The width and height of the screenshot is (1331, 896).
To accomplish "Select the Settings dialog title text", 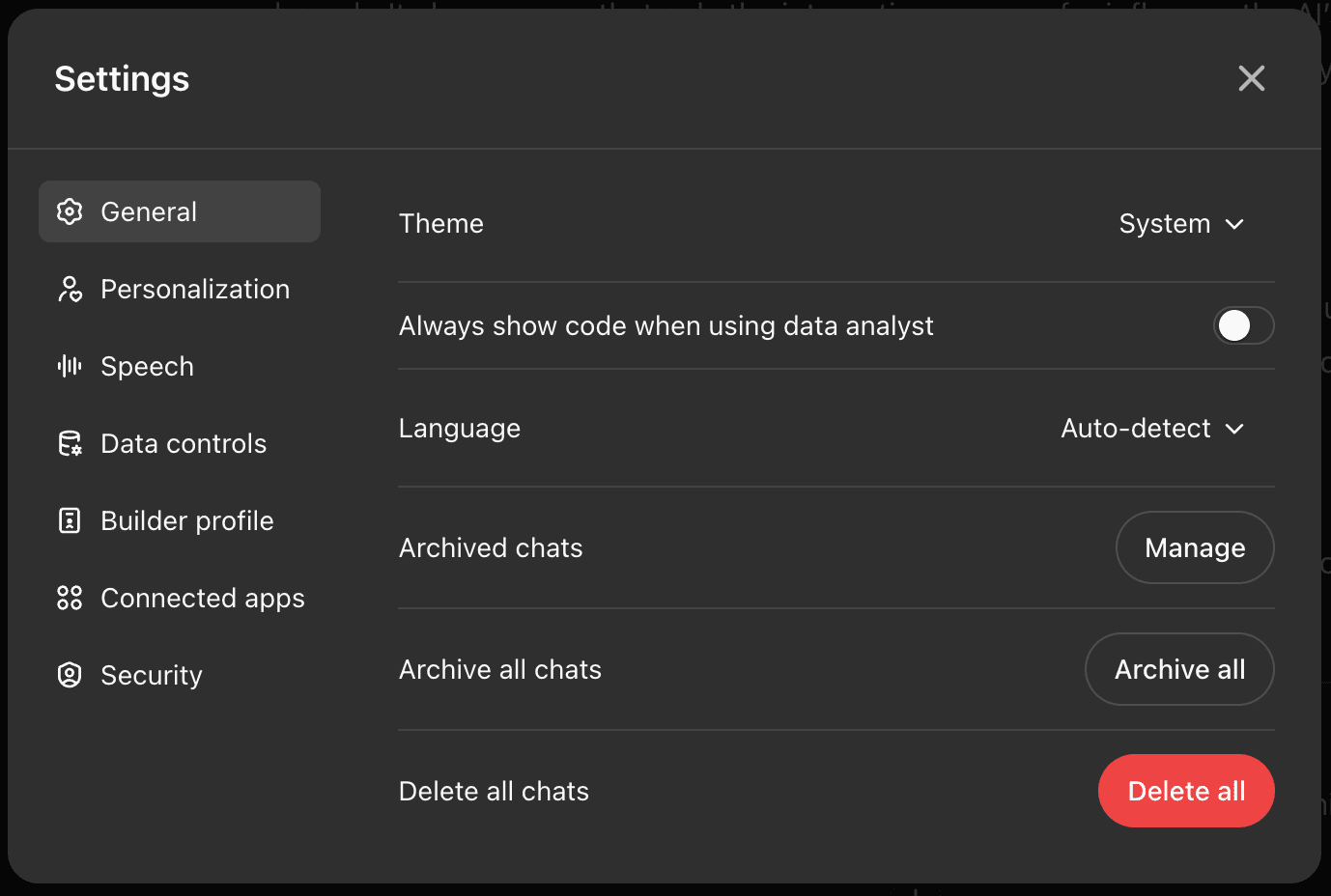I will click(x=122, y=78).
